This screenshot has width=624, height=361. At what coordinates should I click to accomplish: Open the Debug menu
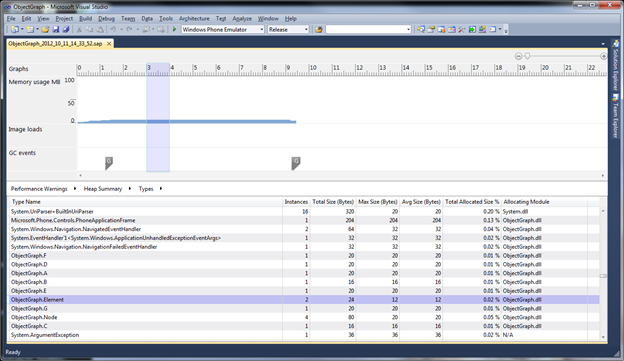tap(106, 19)
